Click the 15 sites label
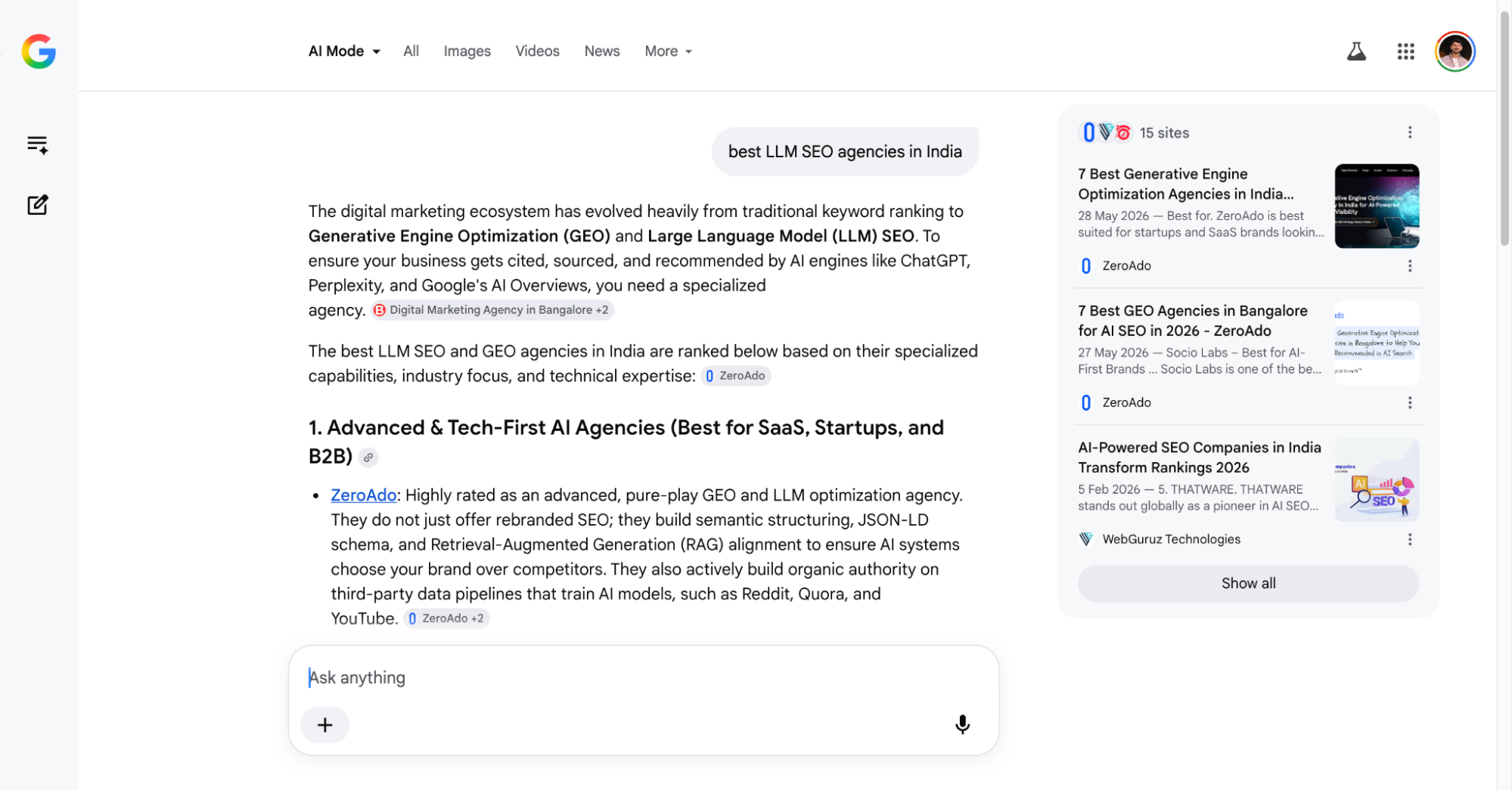Image resolution: width=1512 pixels, height=791 pixels. pyautogui.click(x=1164, y=133)
